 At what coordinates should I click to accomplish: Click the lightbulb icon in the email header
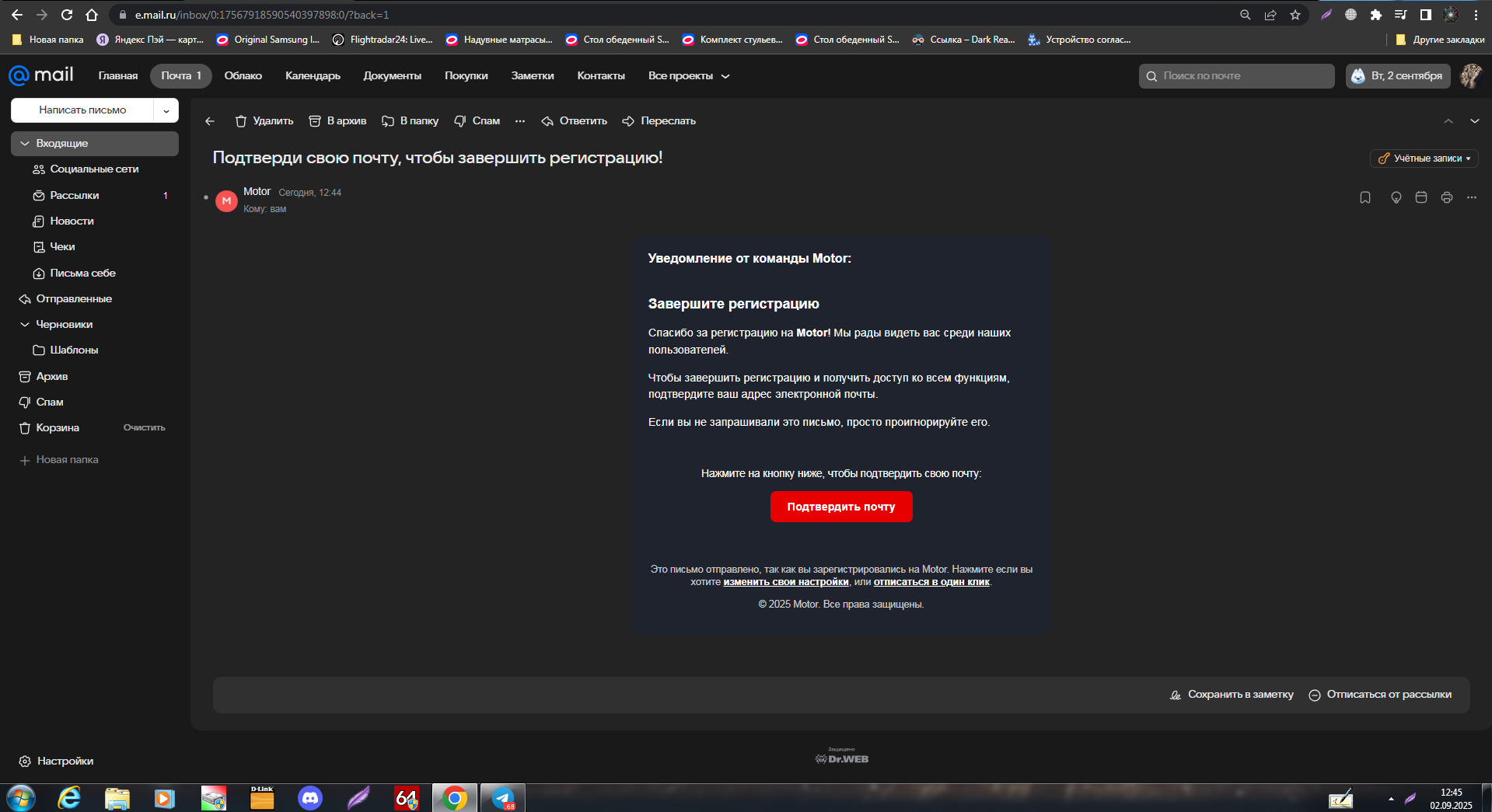tap(1396, 197)
